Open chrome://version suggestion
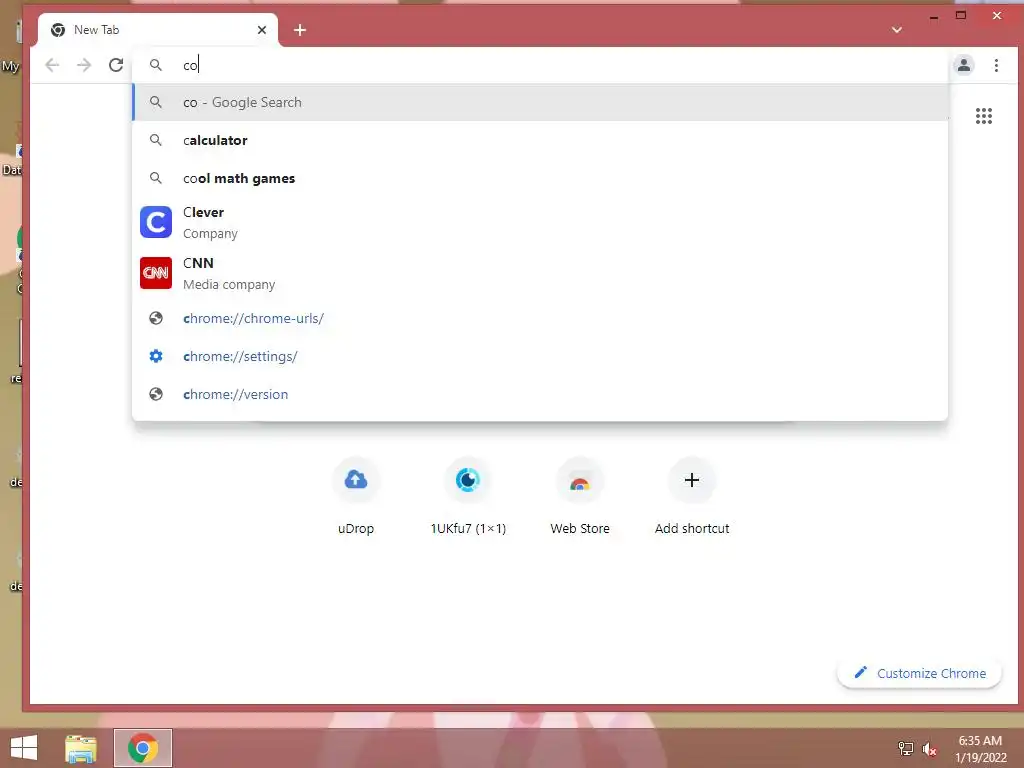Viewport: 1024px width, 768px height. click(540, 394)
